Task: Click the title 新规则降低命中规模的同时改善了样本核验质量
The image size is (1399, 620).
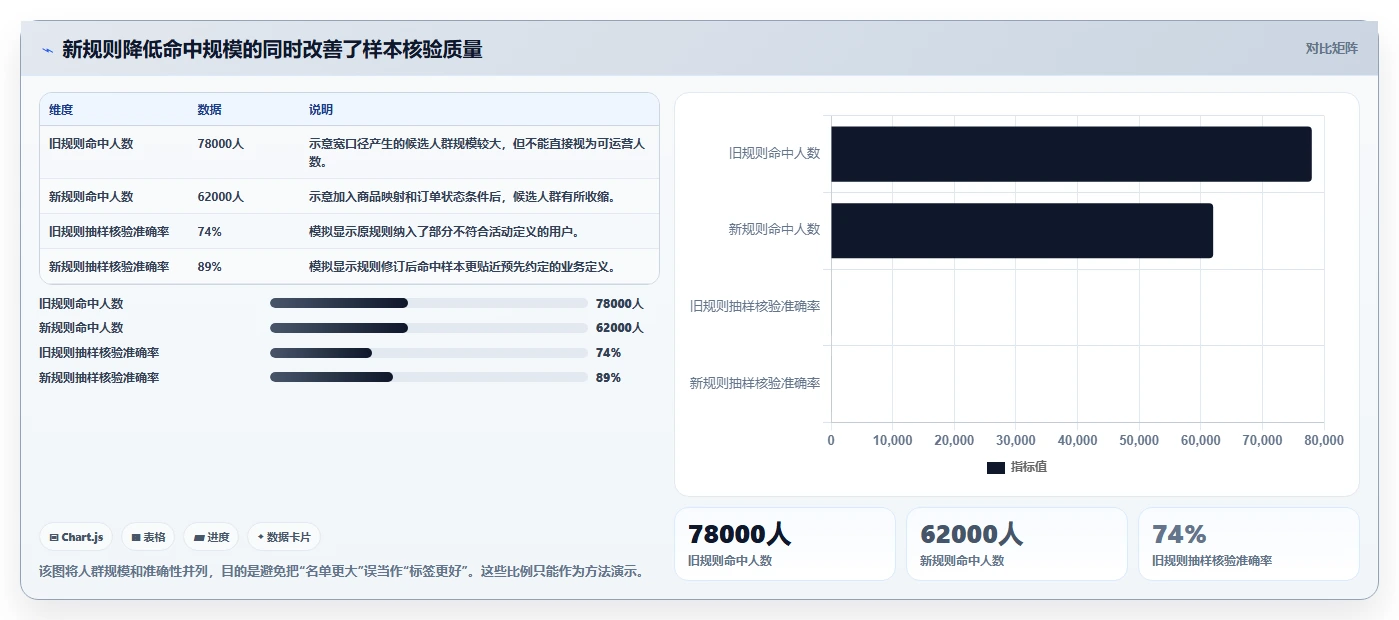Action: pos(272,49)
